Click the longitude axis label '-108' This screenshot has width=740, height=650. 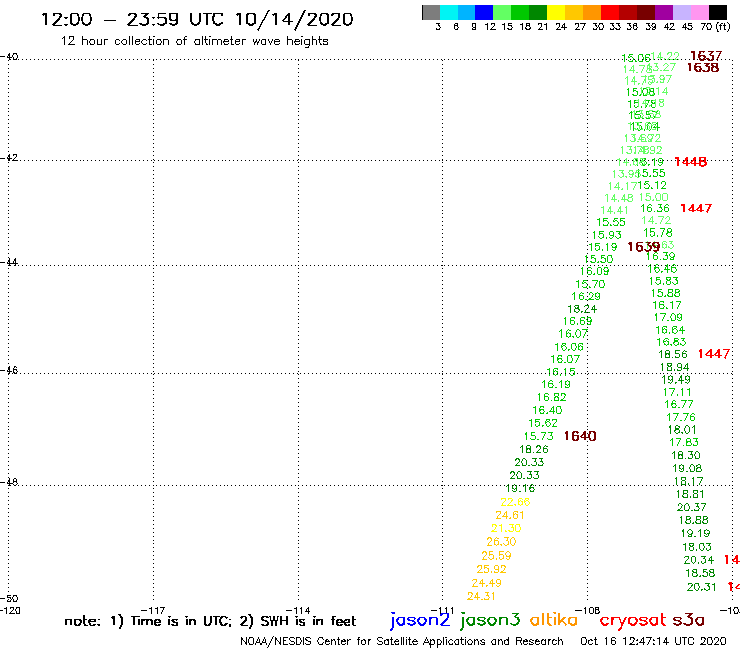(588, 611)
